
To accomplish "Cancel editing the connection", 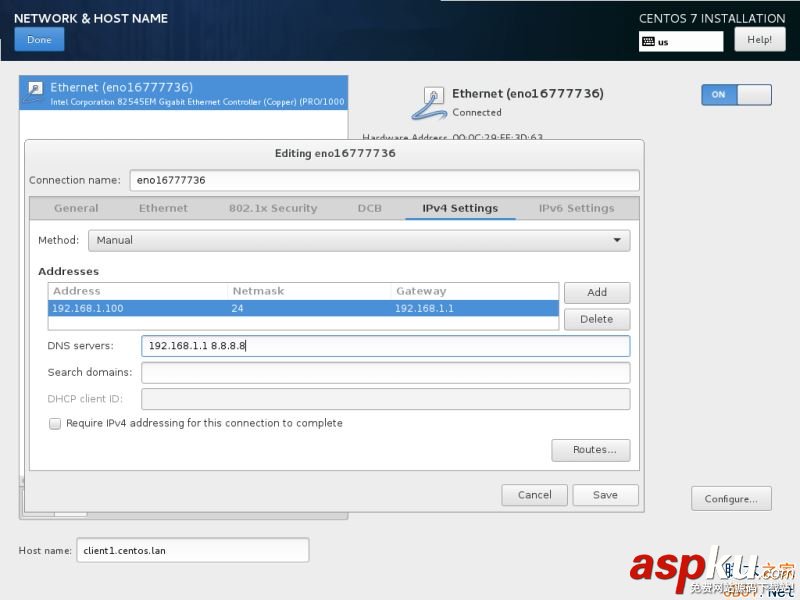I will pos(534,495).
